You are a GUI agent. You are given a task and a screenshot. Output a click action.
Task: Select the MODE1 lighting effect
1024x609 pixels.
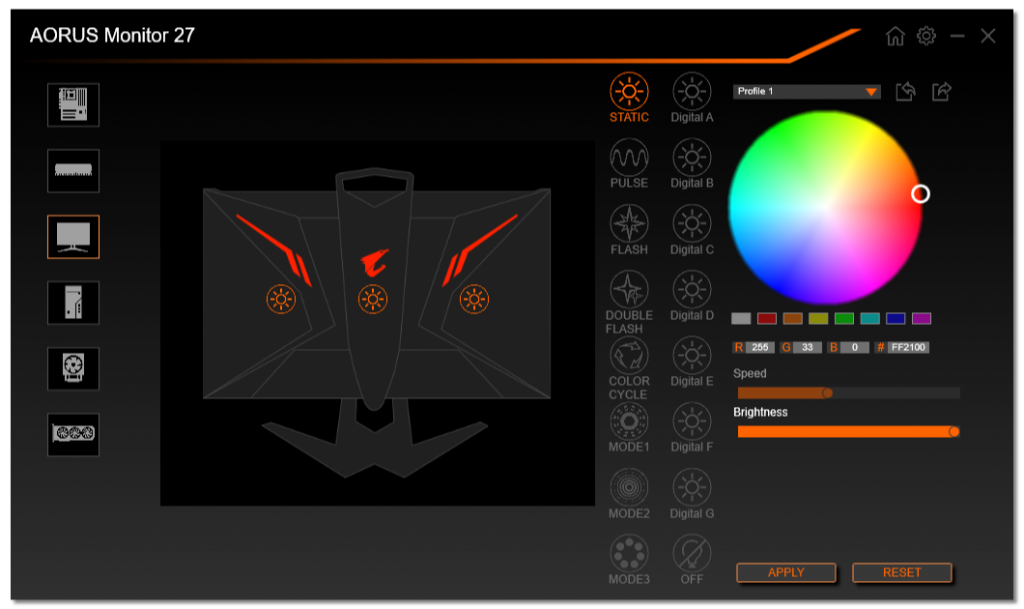(x=629, y=428)
